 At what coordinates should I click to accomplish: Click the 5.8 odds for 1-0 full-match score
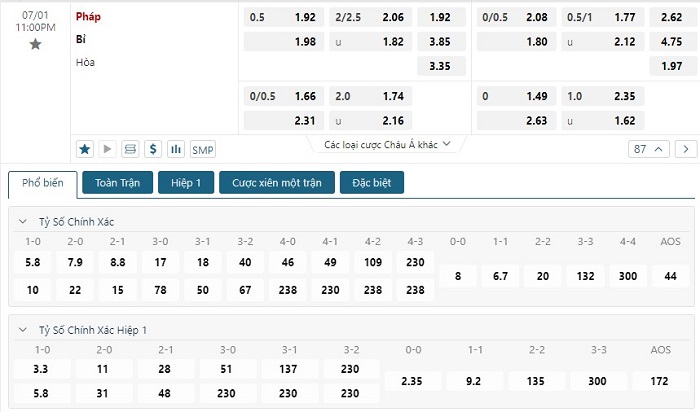(x=32, y=262)
